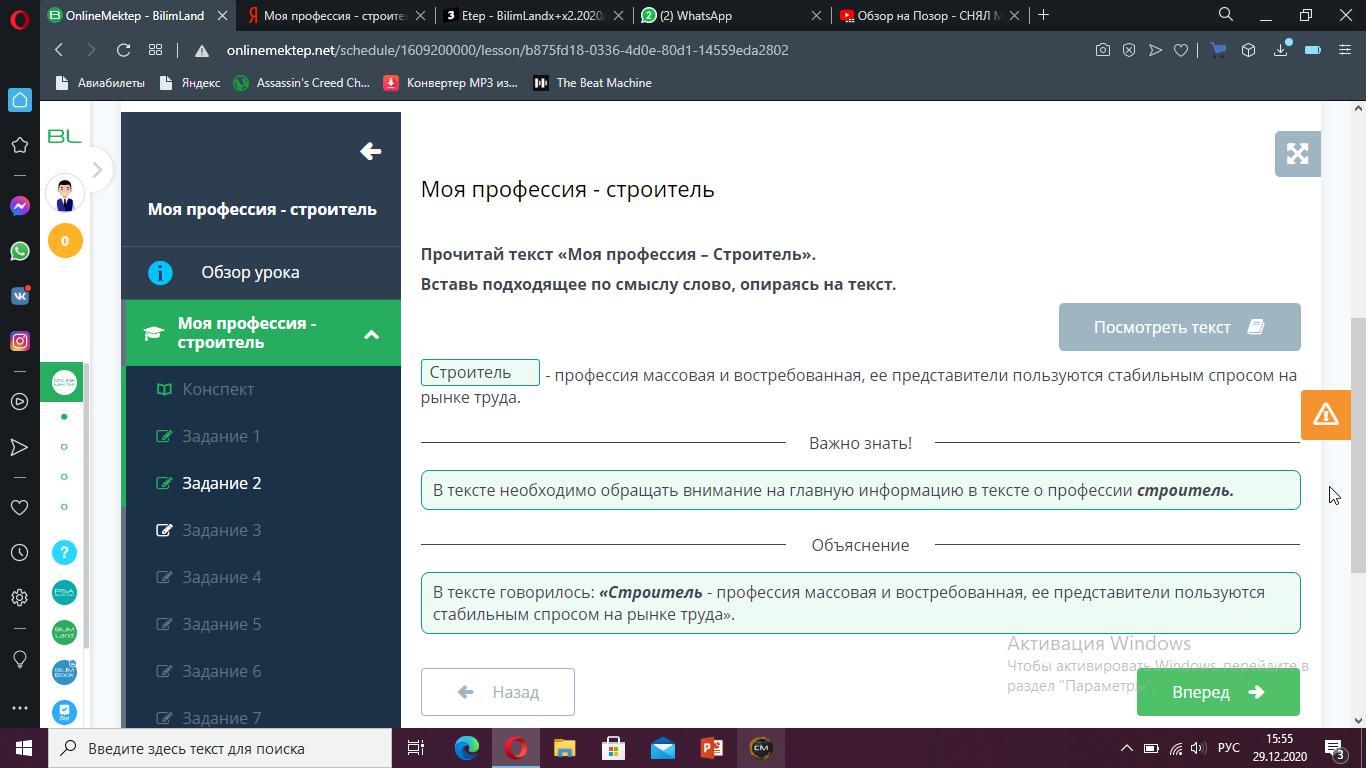Click the Вперед next button
The image size is (1366, 768).
point(1218,692)
